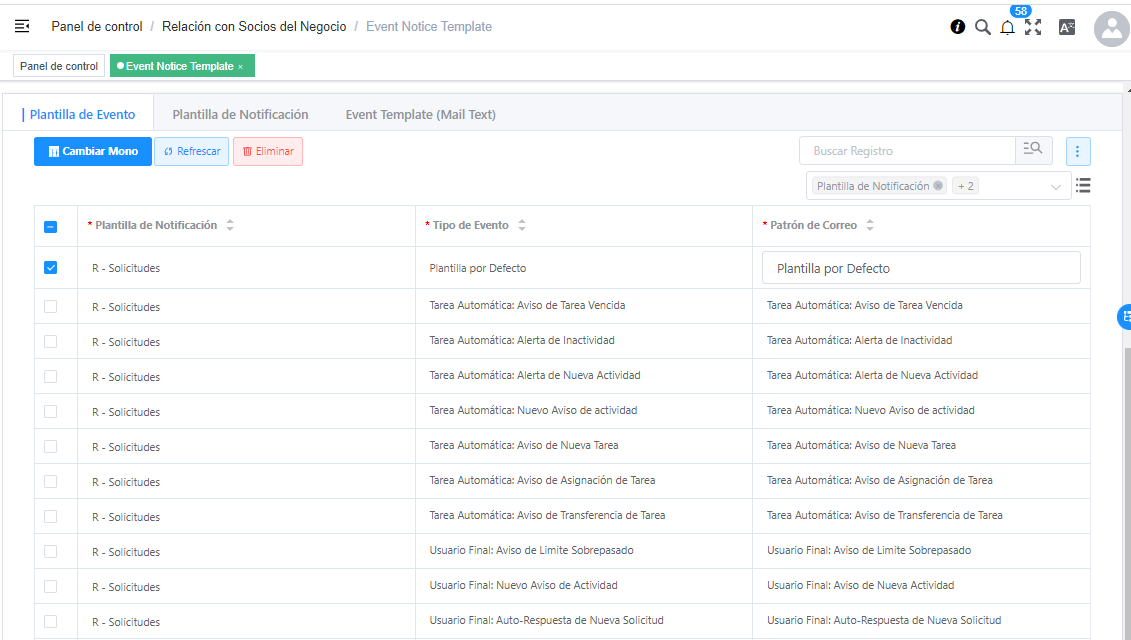This screenshot has height=640, width=1131.
Task: Sort by Tipo de Evento column
Action: point(522,226)
